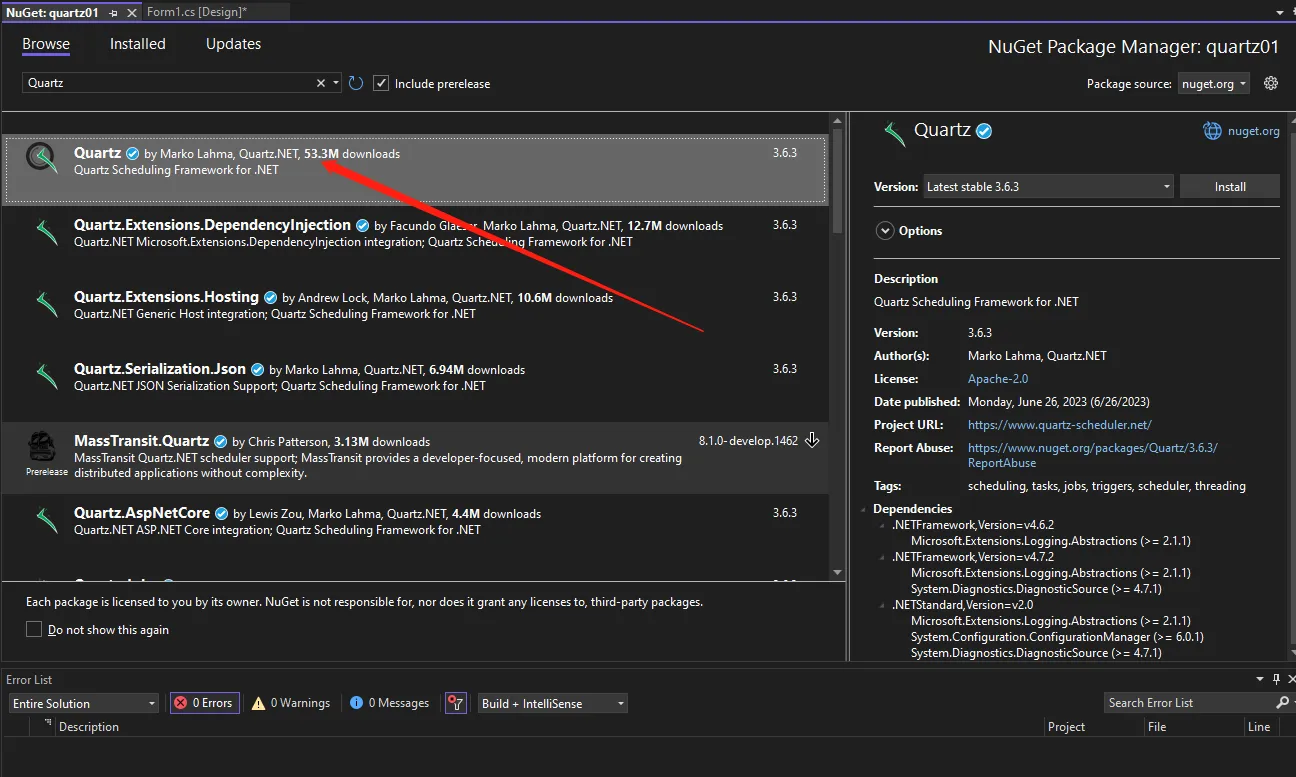Click the Quartz.Serialization.Json package icon
The width and height of the screenshot is (1296, 777).
pyautogui.click(x=45, y=377)
